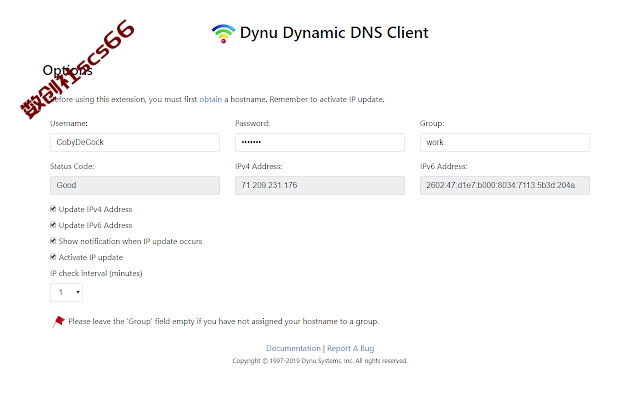This screenshot has width=640, height=400.
Task: Click the 'Group:' label
Action: [432, 123]
